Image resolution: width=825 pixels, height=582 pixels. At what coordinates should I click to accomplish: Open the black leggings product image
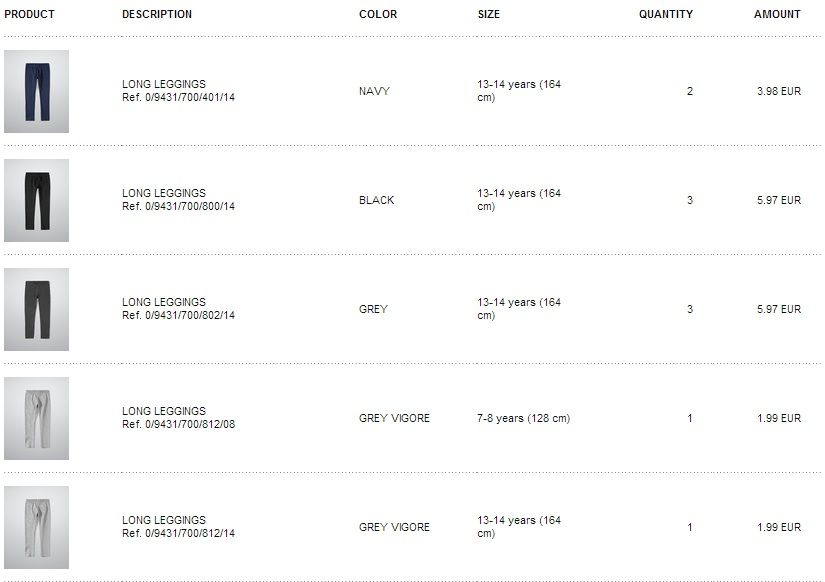pyautogui.click(x=36, y=200)
